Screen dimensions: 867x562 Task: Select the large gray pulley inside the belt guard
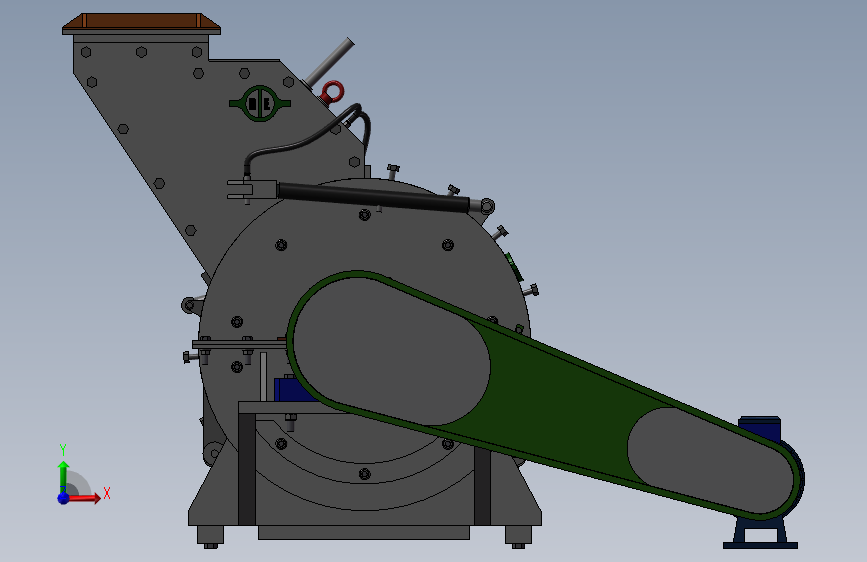point(391,351)
